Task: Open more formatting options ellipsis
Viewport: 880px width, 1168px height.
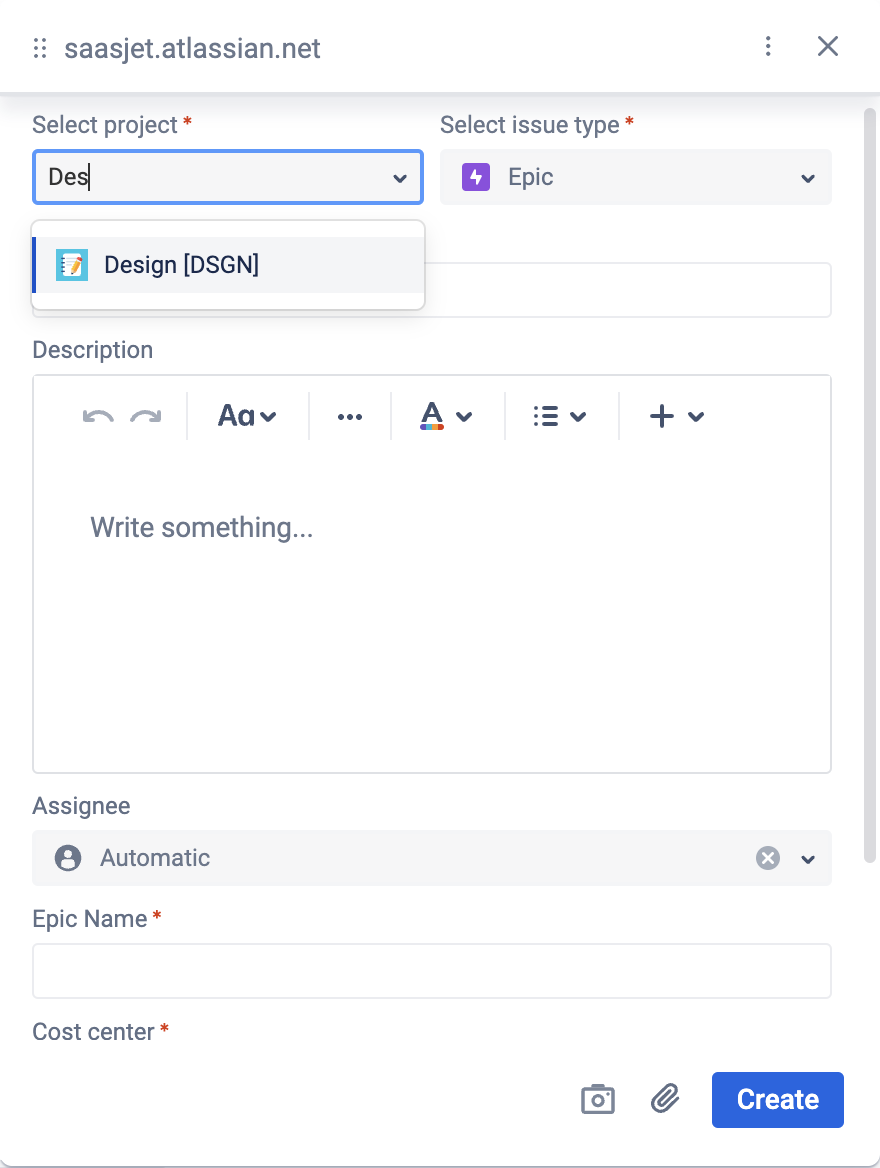Action: point(350,417)
